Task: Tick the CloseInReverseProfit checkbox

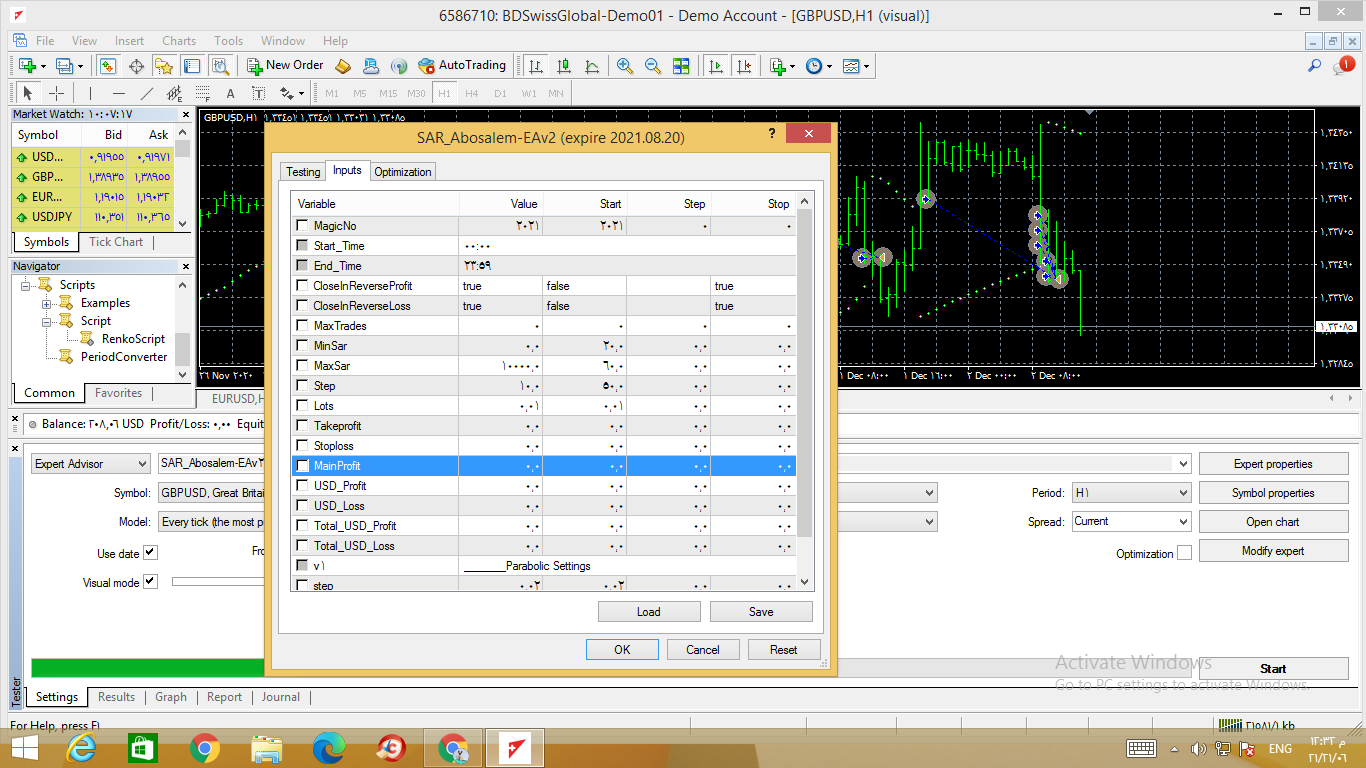Action: point(303,286)
